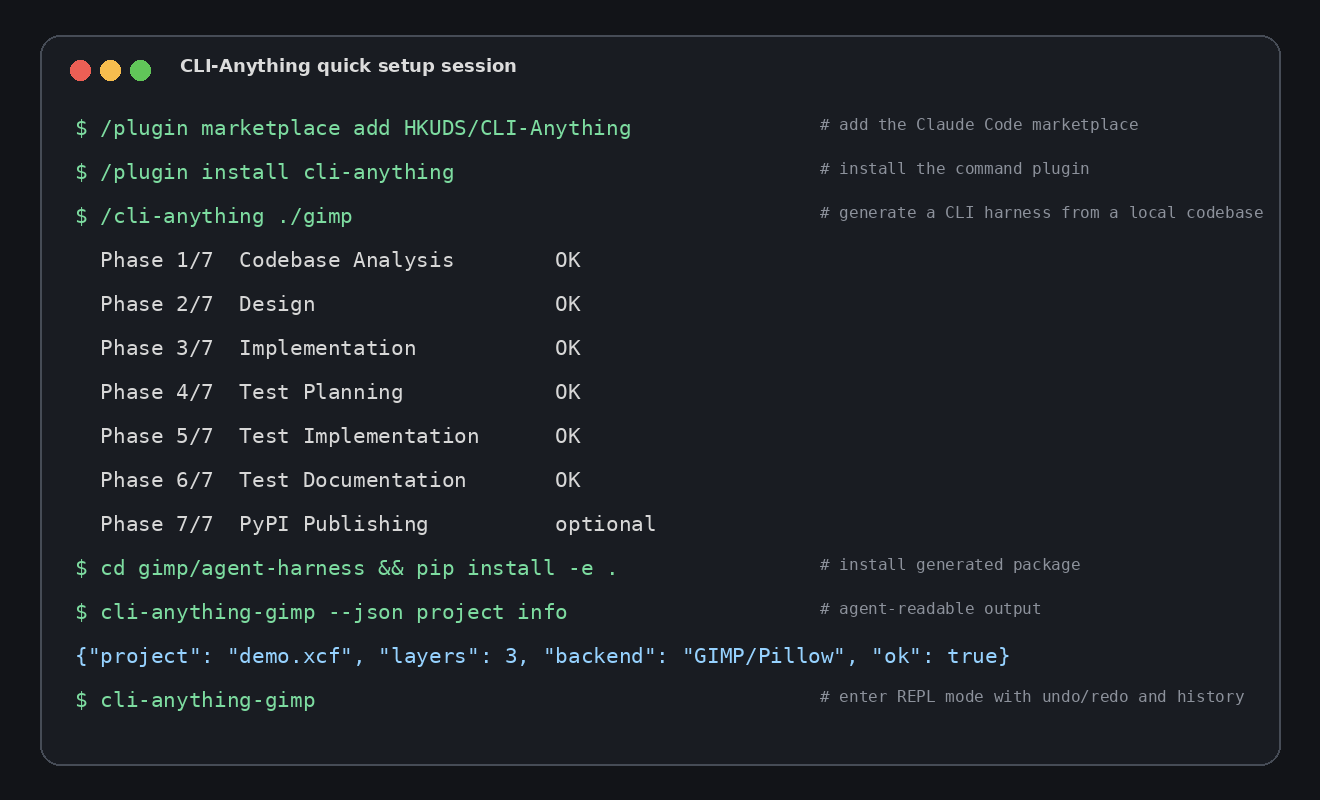Click the JSON output line with "demo.xcf"
The width and height of the screenshot is (1320, 800).
coord(543,656)
